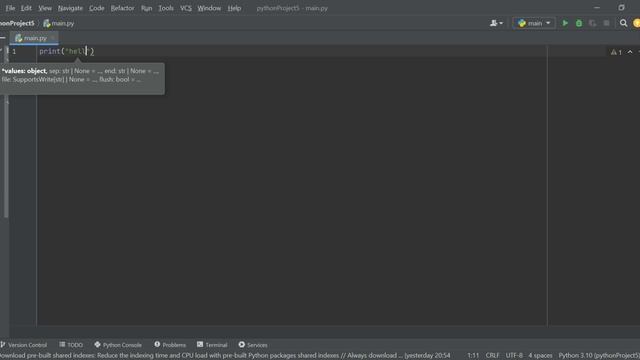This screenshot has height=360, width=640.
Task: Minimize the PyCharm window
Action: (597, 8)
